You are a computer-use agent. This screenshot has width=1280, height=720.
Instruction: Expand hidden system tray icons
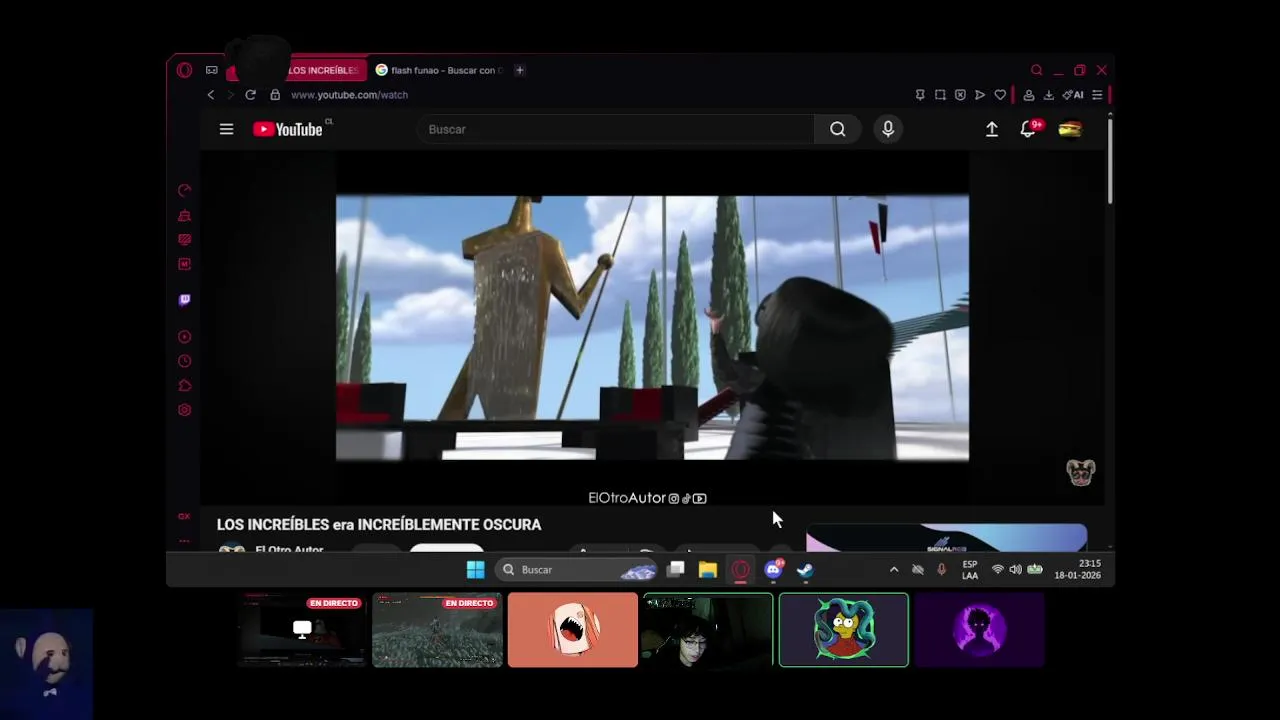point(894,569)
